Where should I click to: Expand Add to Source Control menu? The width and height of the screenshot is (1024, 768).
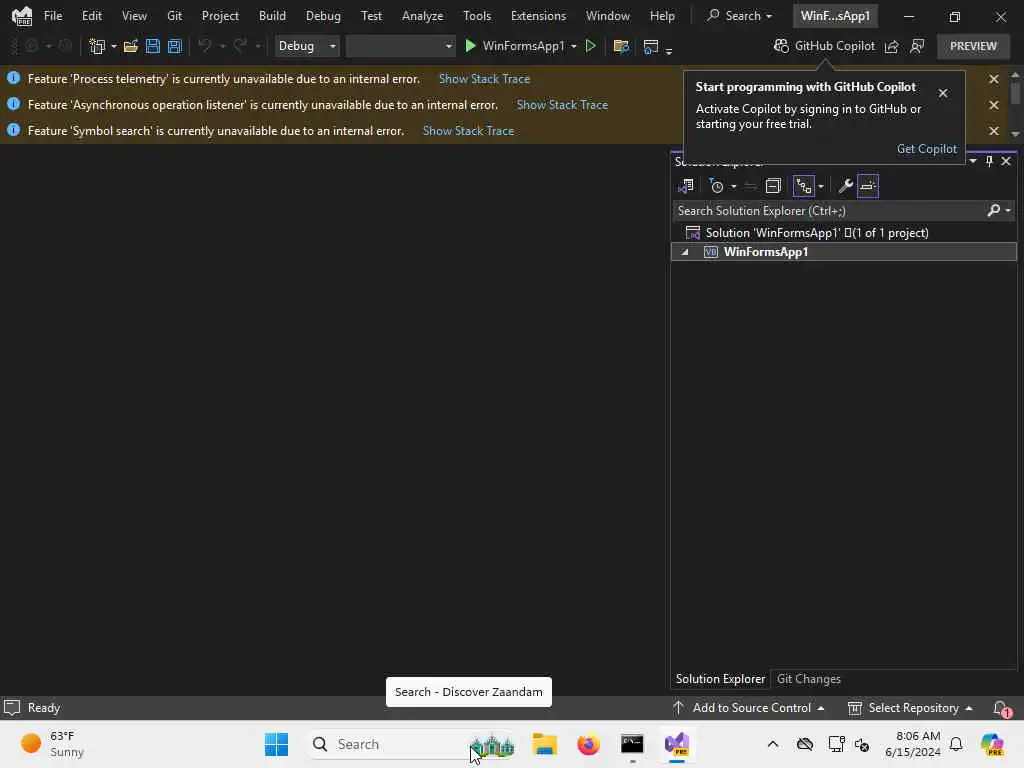click(x=748, y=708)
